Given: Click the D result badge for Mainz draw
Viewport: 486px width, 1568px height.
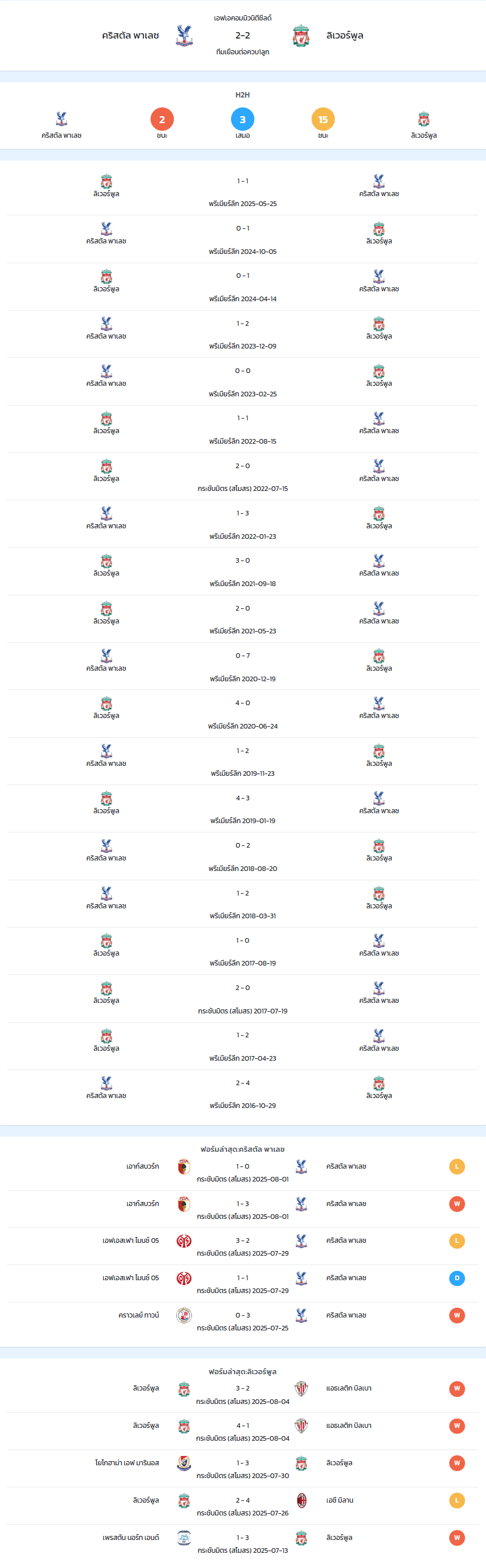Looking at the screenshot, I should click(x=457, y=1278).
